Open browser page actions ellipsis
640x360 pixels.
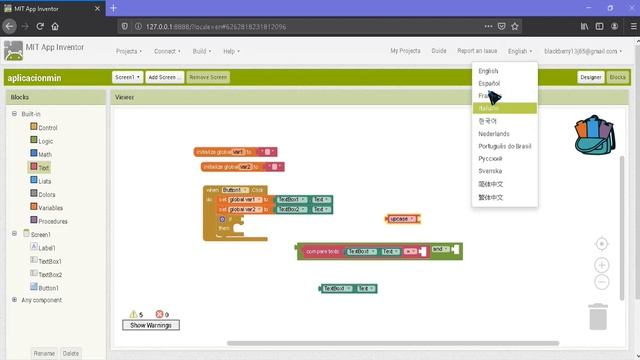point(488,27)
